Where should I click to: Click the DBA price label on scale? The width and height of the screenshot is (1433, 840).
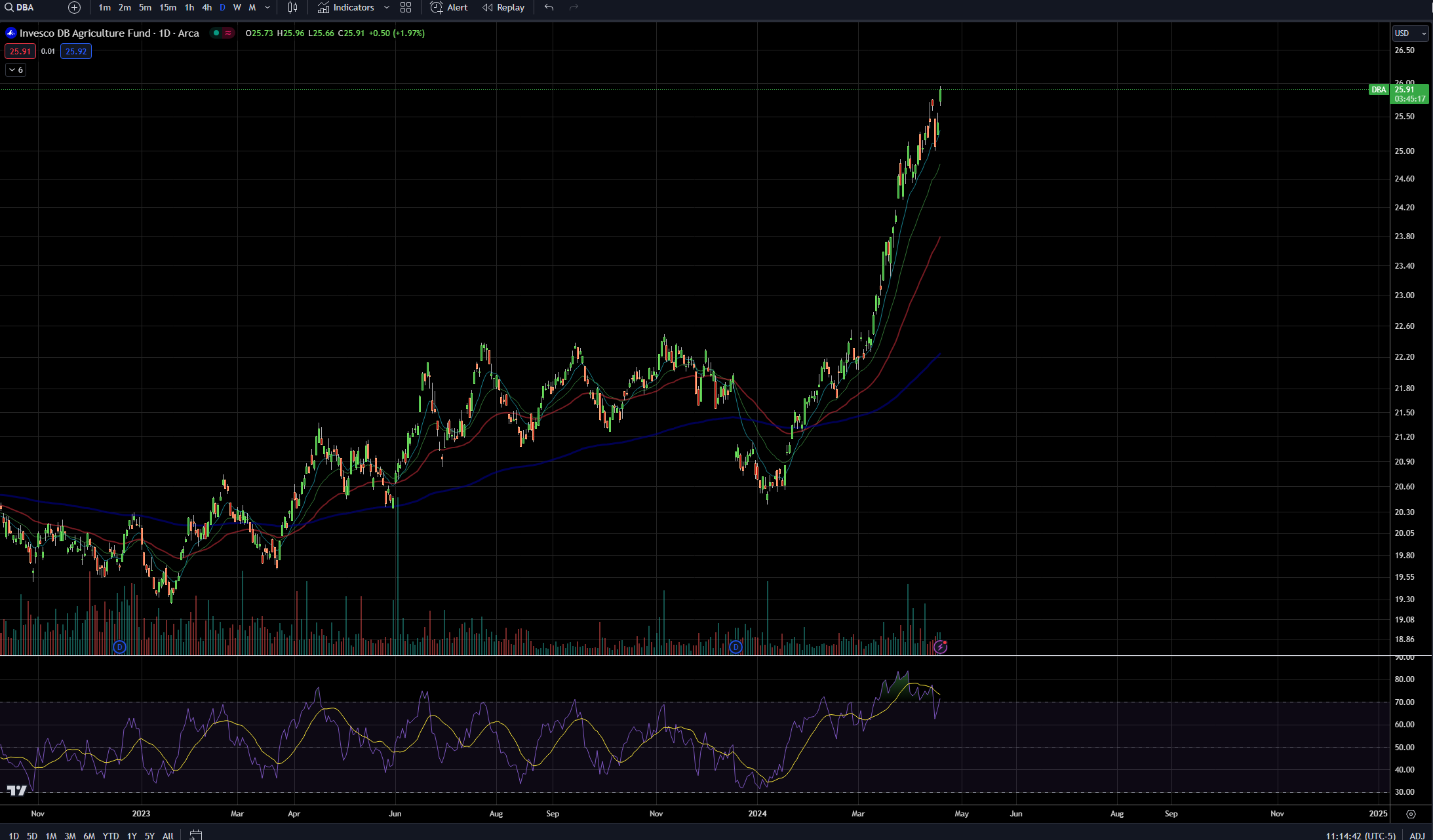point(1379,90)
